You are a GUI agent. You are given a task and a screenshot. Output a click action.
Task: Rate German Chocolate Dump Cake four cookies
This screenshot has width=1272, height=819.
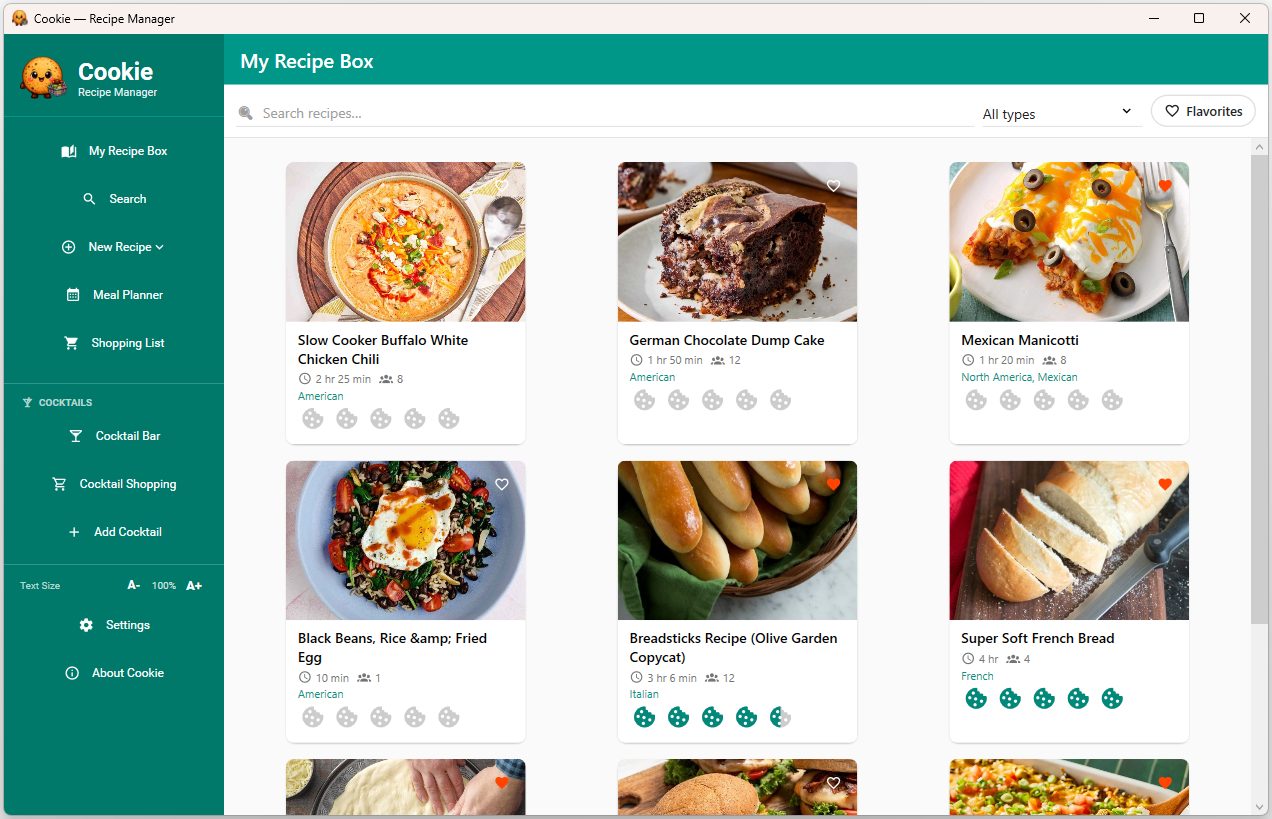[747, 400]
